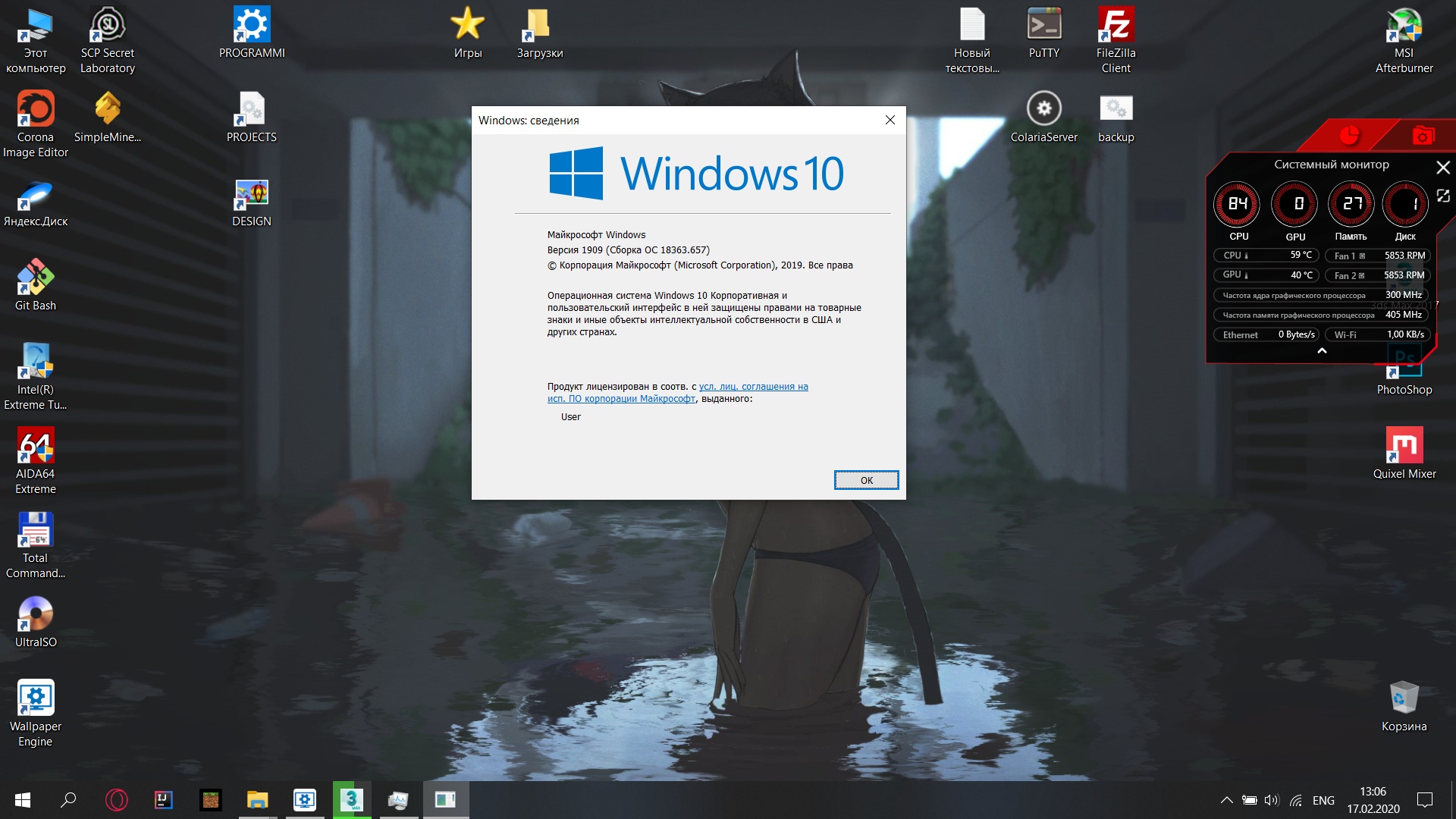Viewport: 1456px width, 819px height.
Task: Open the red settings folder tab
Action: (1423, 136)
